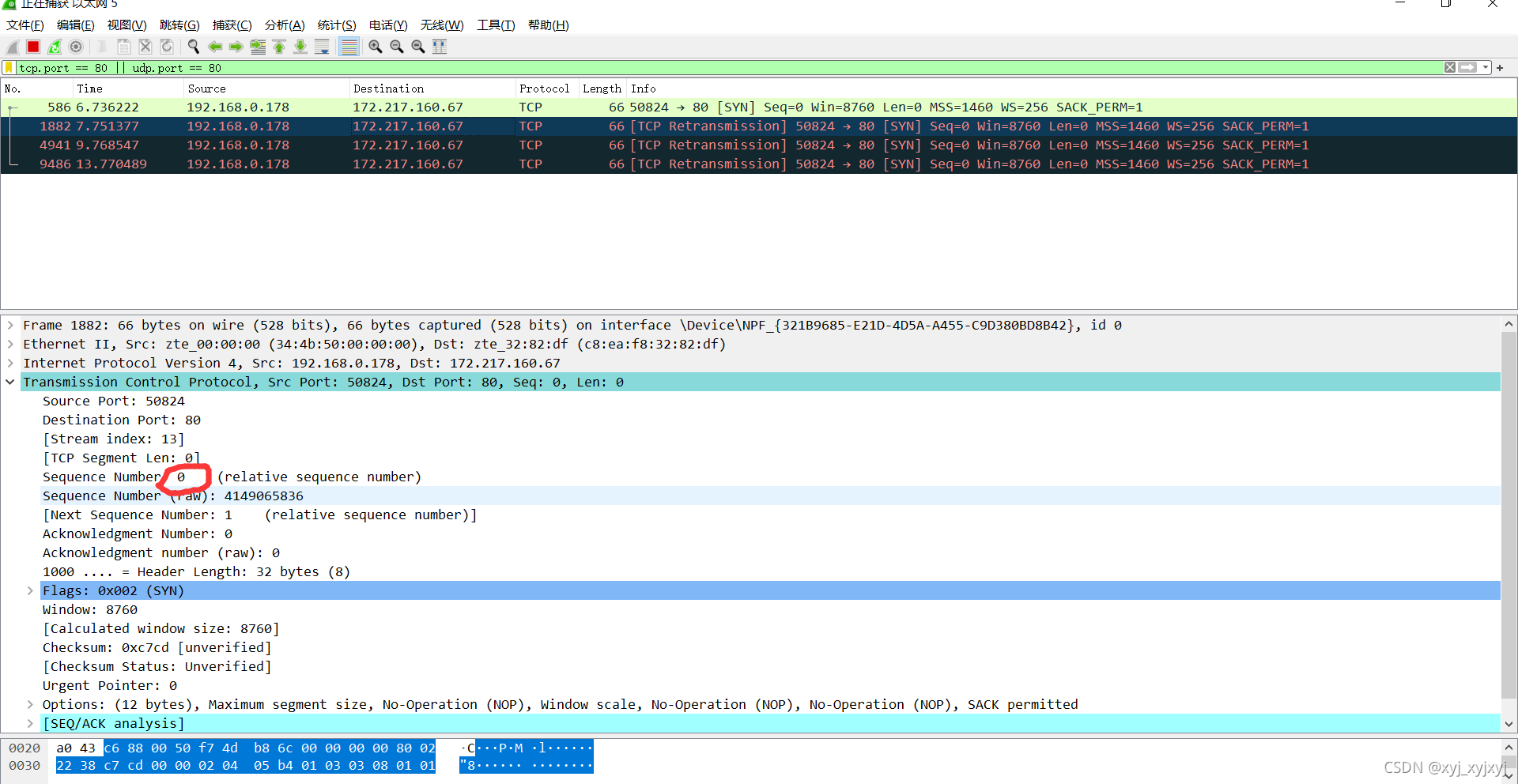
Task: Restart the current capture
Action: pyautogui.click(x=55, y=47)
